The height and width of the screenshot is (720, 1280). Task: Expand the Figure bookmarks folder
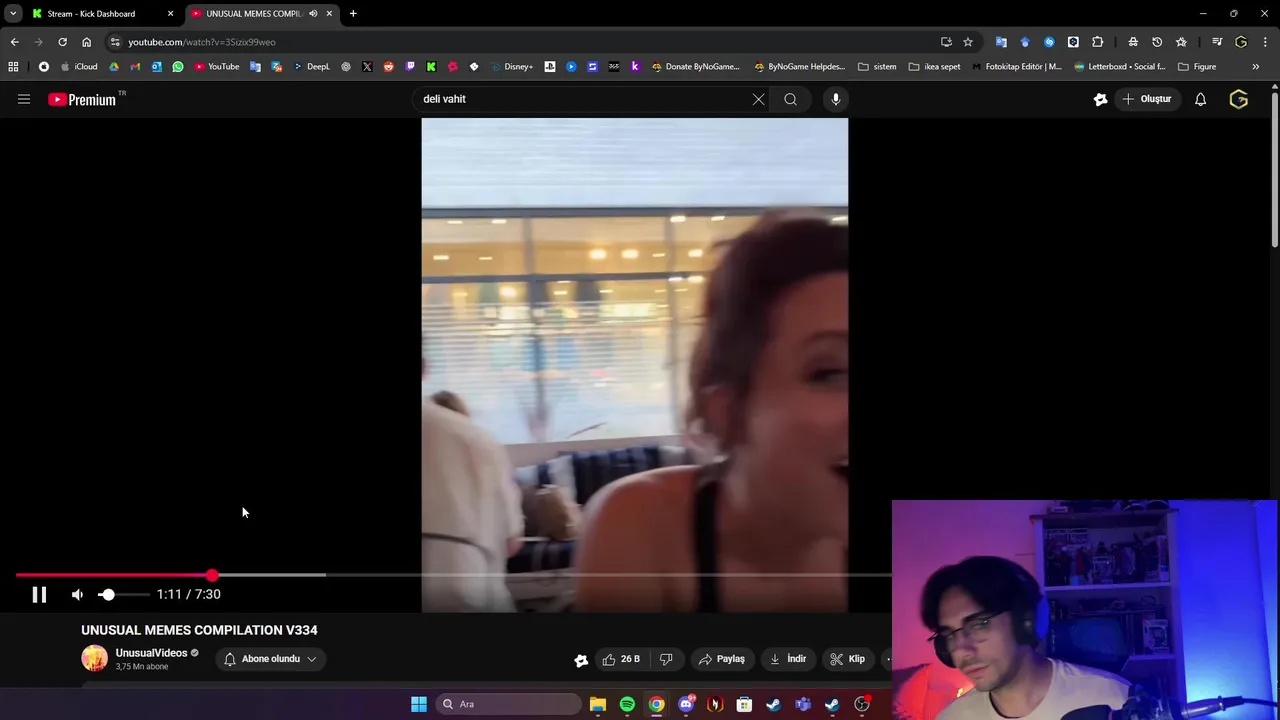pyautogui.click(x=1197, y=67)
